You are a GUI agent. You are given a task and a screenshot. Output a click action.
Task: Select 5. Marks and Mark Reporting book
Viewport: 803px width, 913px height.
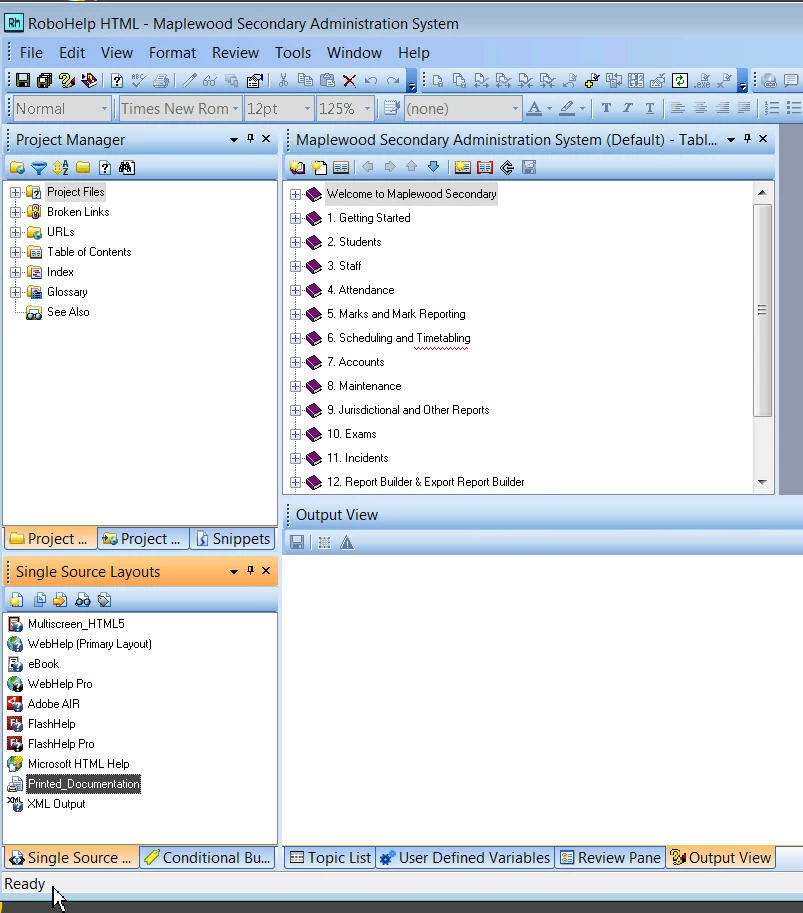[x=396, y=314]
